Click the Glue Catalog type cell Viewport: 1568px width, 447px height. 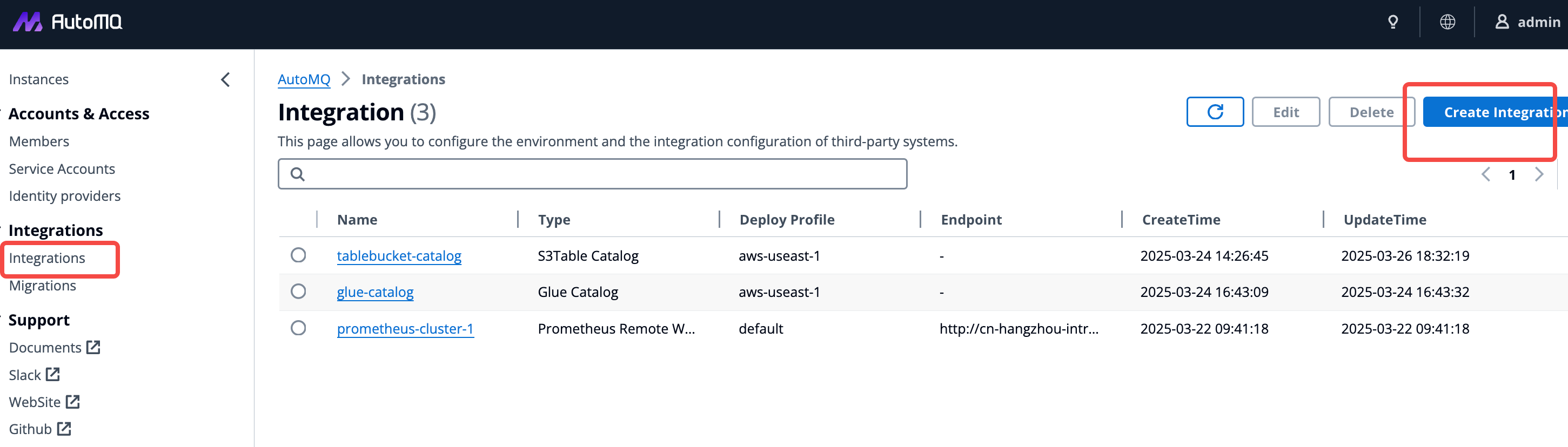point(578,292)
